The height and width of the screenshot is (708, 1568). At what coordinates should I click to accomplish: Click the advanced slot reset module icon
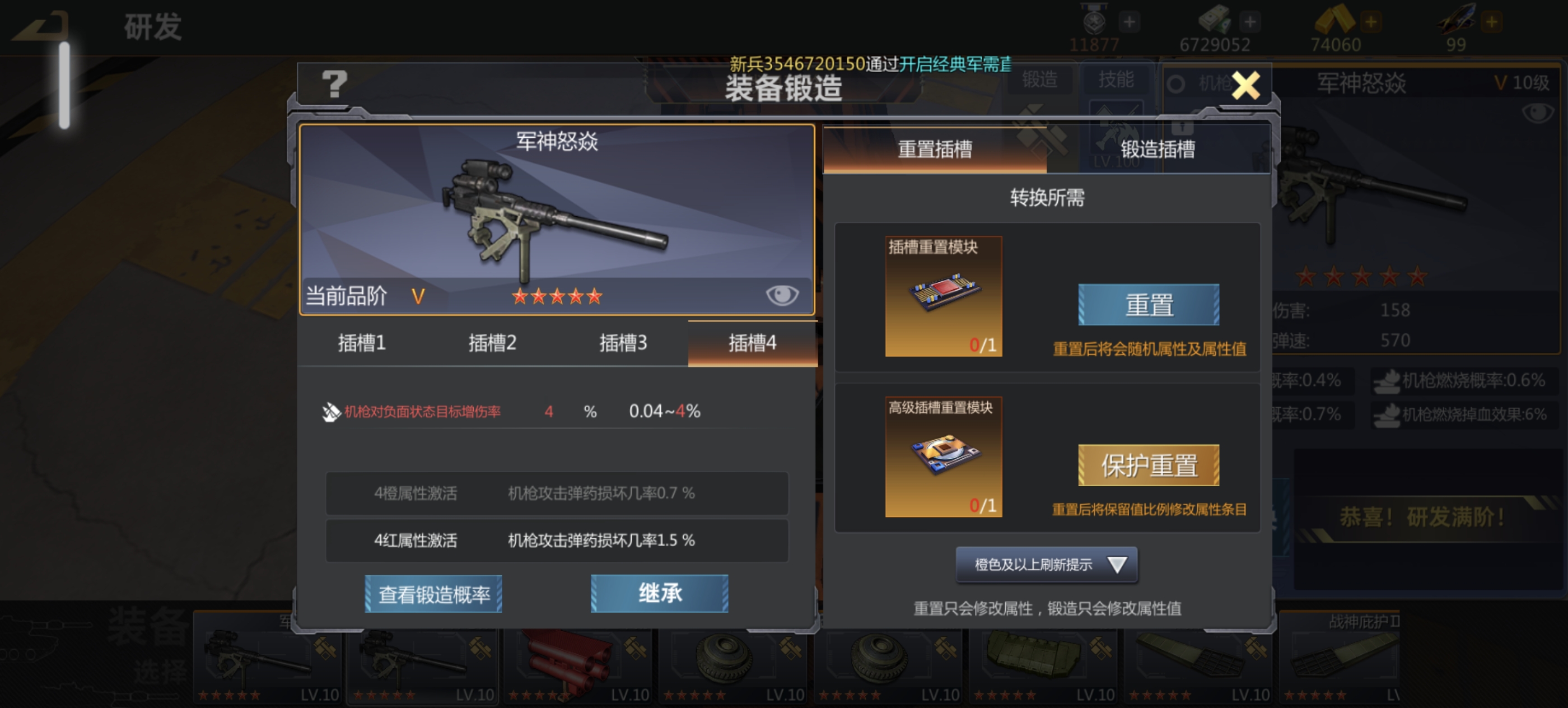943,457
